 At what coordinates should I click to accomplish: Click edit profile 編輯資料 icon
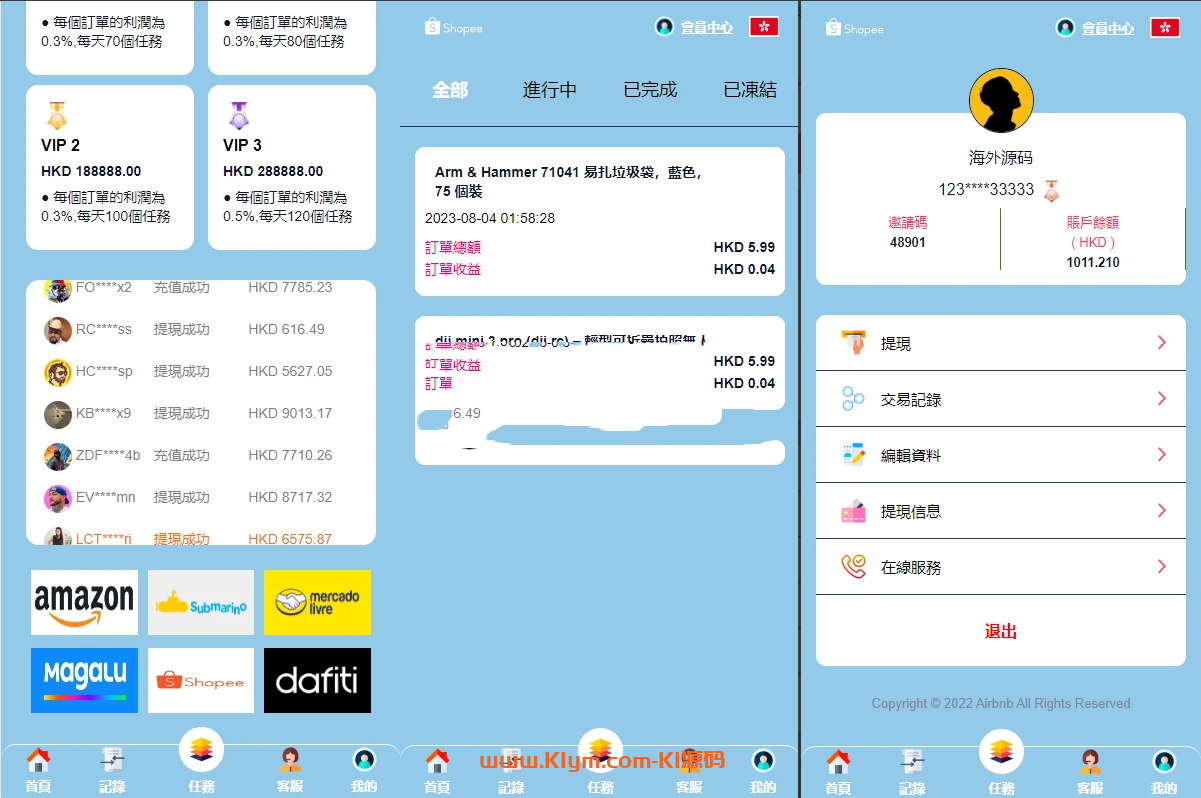[853, 455]
